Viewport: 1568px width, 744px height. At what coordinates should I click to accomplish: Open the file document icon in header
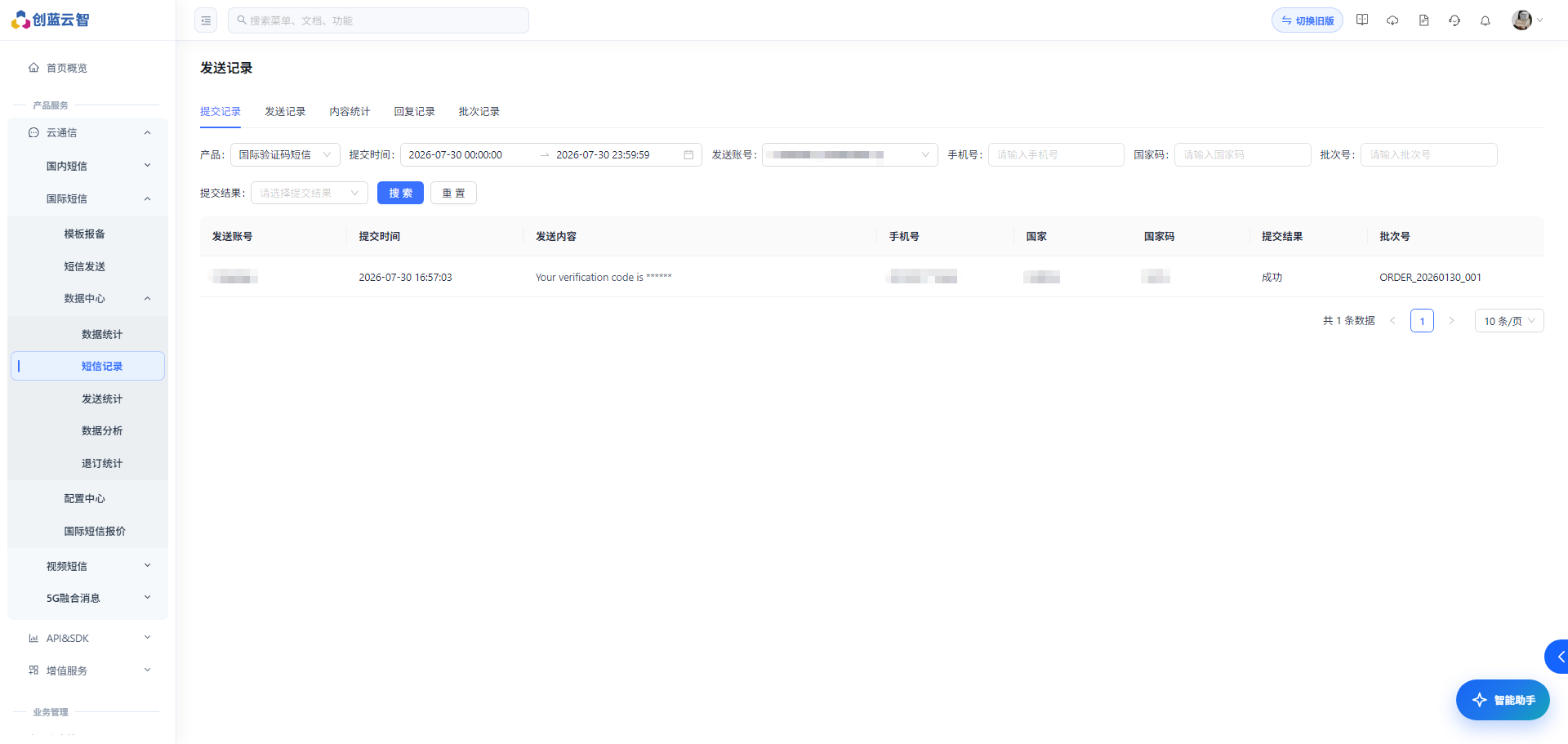1423,20
